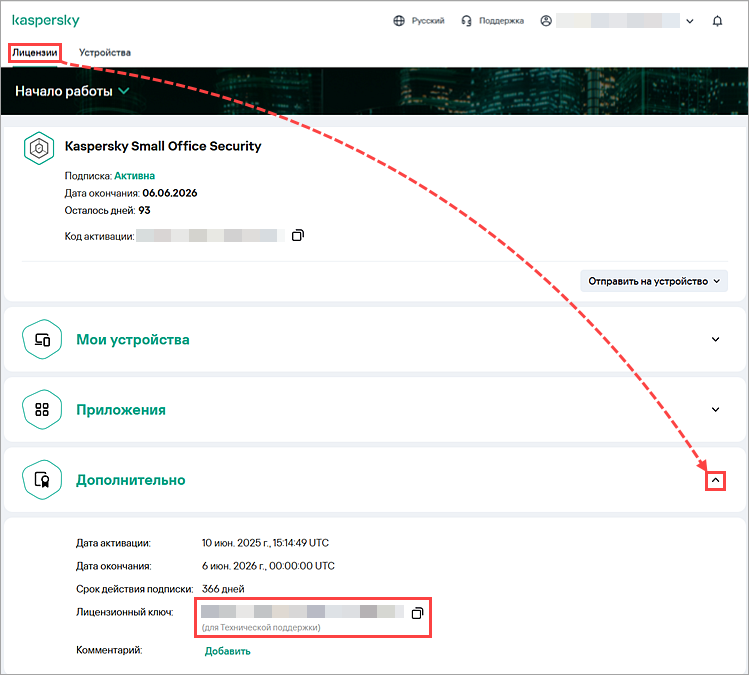
Task: Click the activation date 10 июн. 2025 value
Action: point(265,543)
